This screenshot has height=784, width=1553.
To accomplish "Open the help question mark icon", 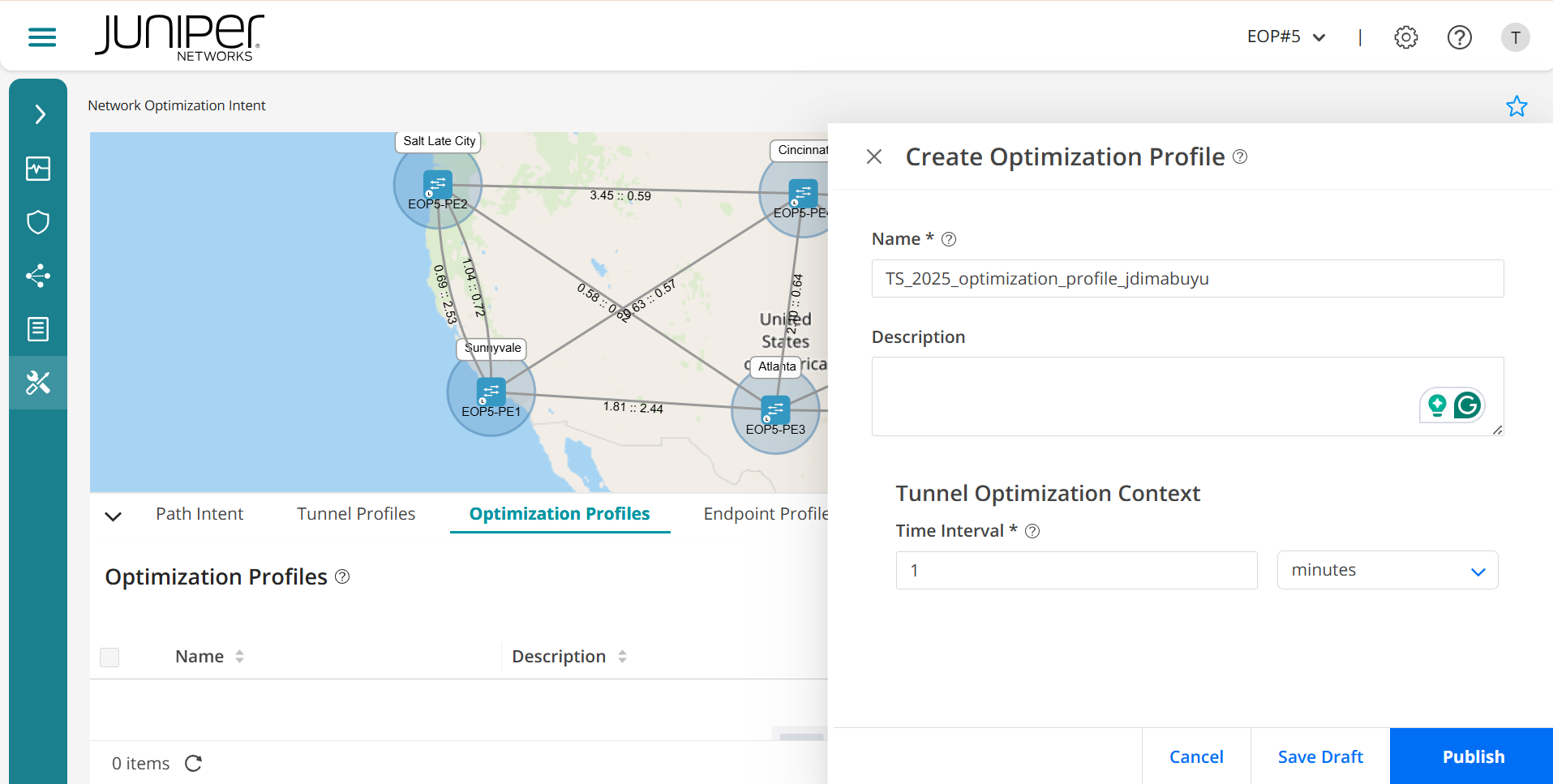I will pos(1459,36).
